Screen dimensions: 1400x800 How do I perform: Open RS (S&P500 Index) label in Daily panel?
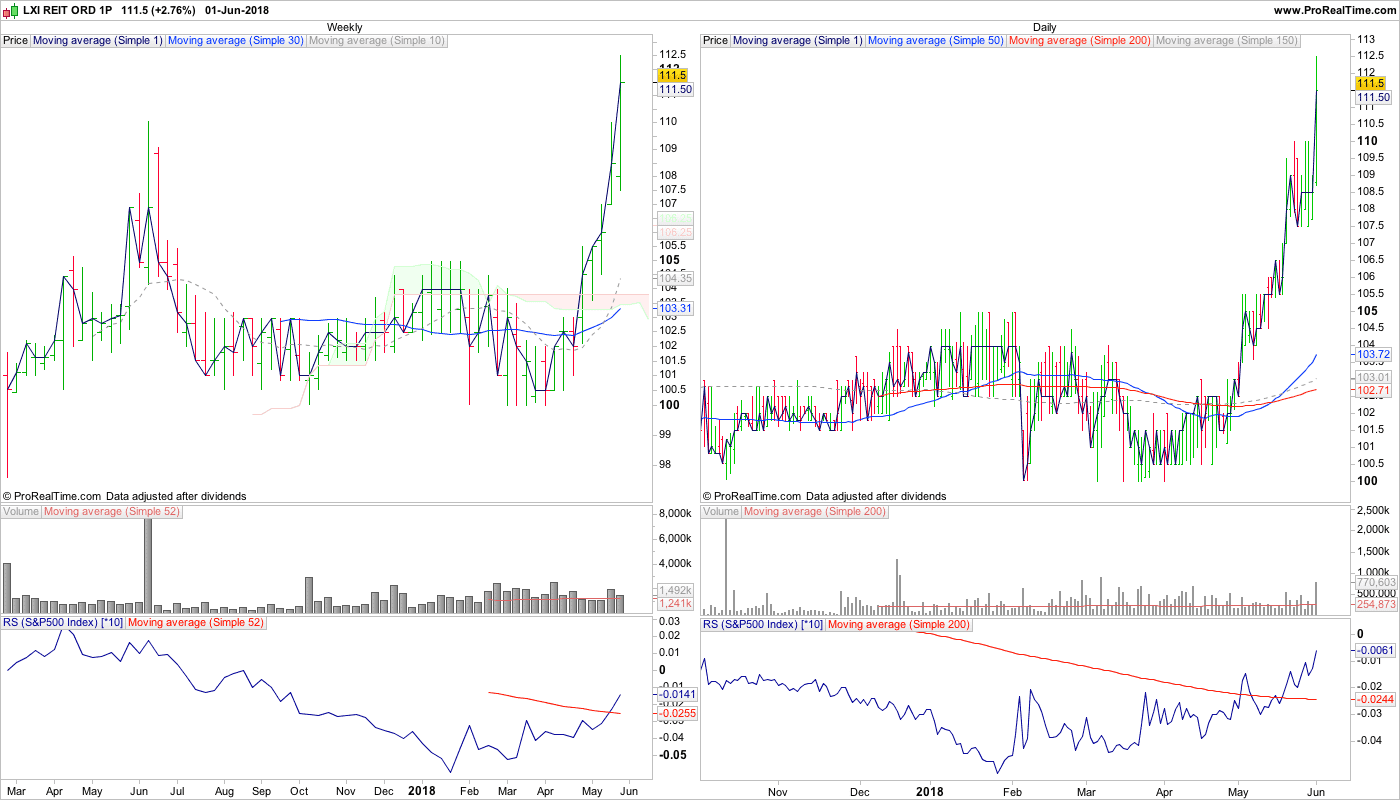(x=764, y=623)
